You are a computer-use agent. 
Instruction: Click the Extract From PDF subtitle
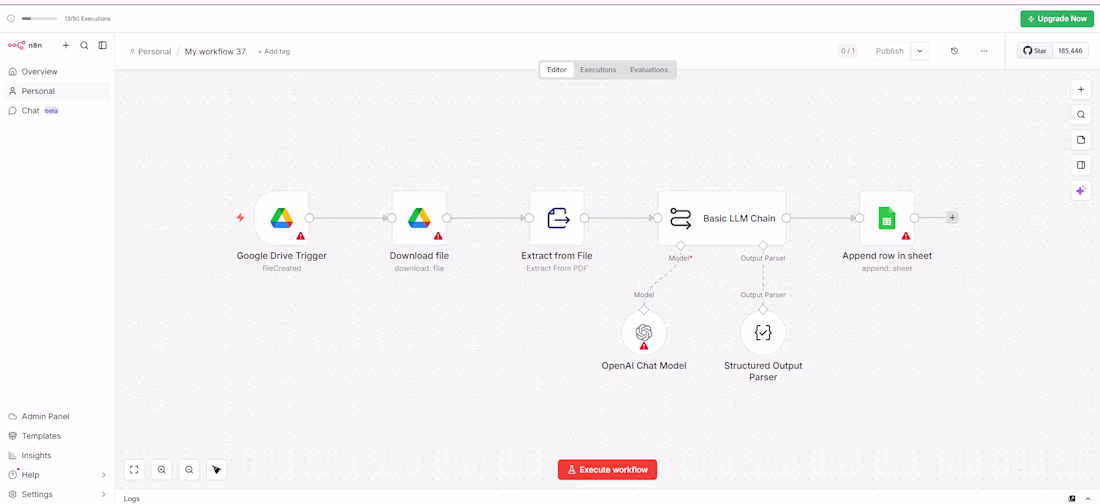coord(557,268)
